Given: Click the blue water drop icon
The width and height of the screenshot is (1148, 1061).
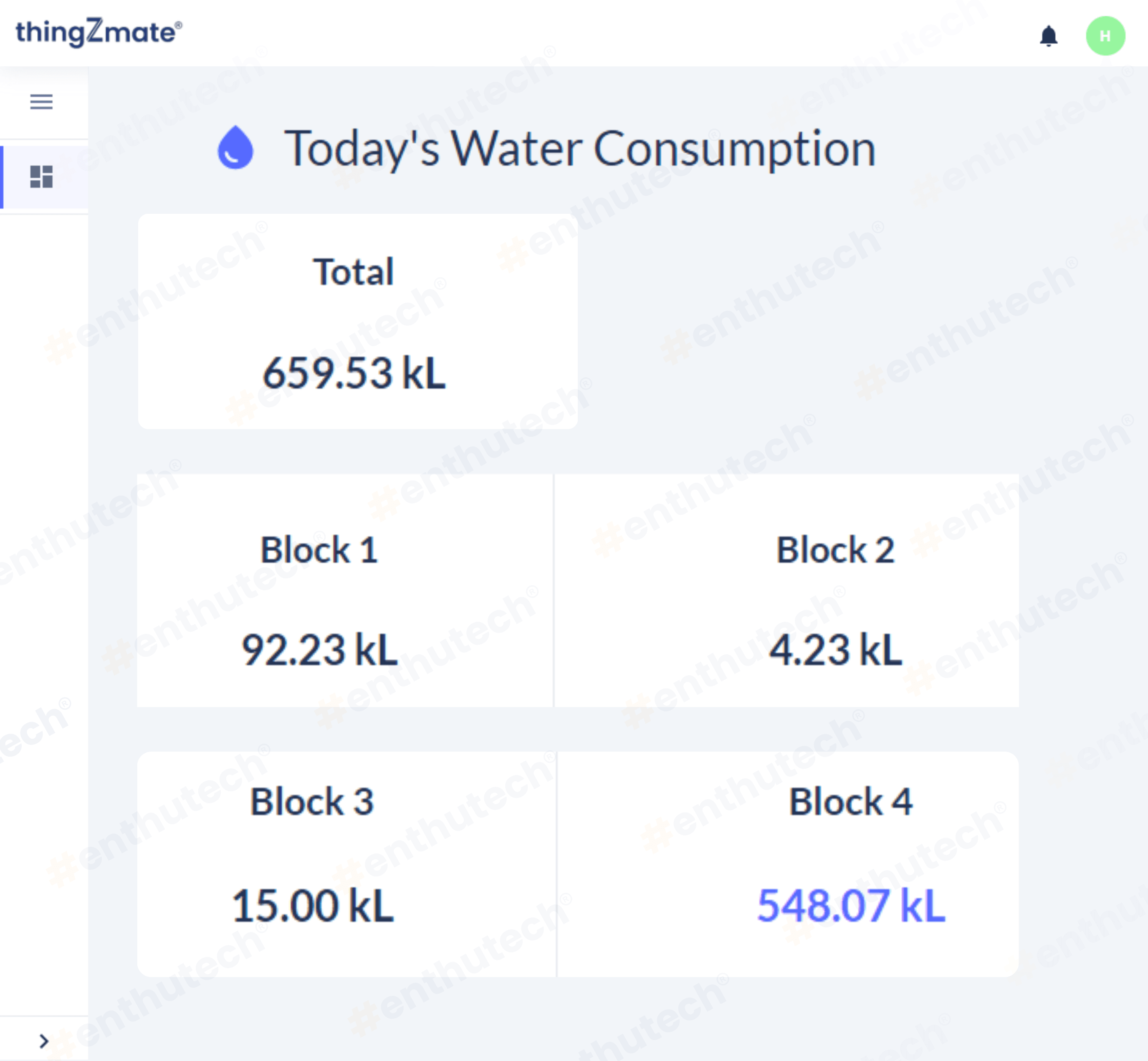Looking at the screenshot, I should point(235,148).
